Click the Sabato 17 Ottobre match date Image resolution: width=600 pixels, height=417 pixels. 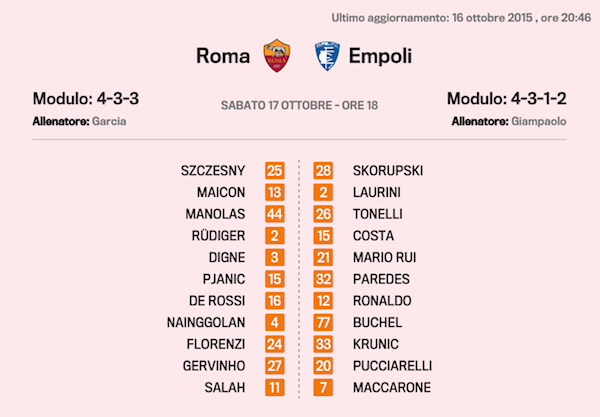(299, 104)
